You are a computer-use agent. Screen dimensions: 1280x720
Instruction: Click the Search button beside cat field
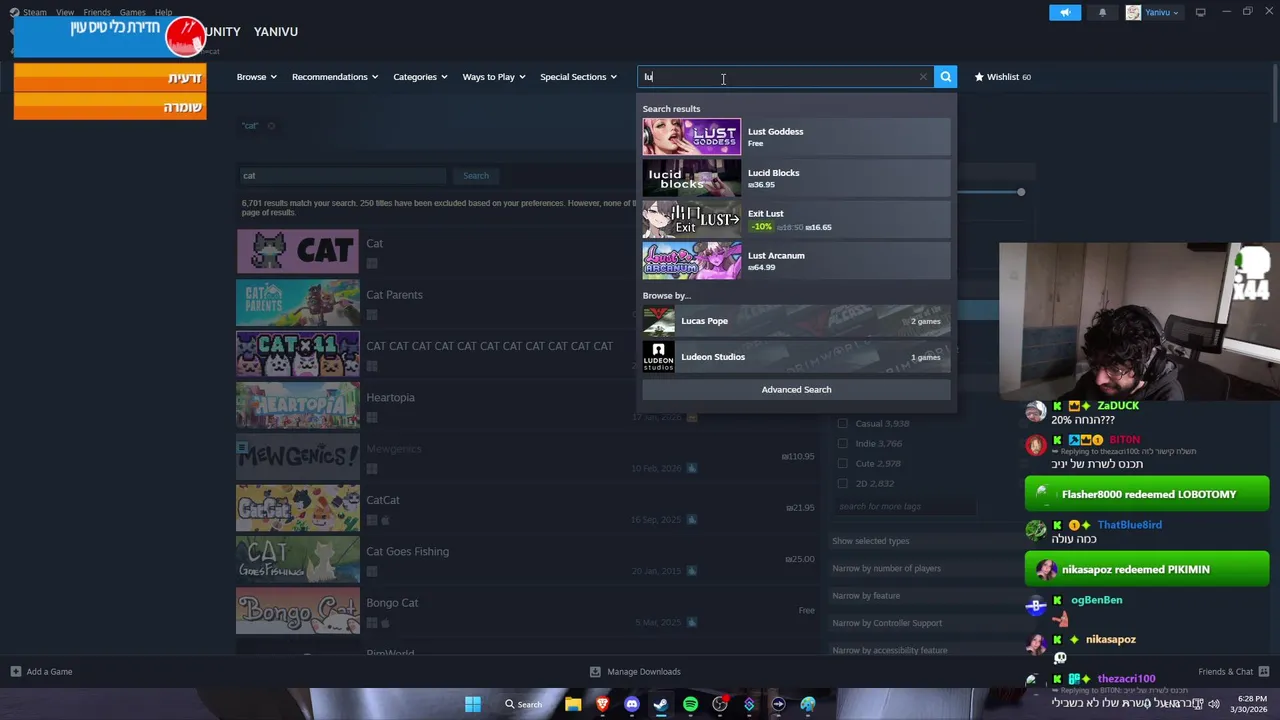[476, 176]
